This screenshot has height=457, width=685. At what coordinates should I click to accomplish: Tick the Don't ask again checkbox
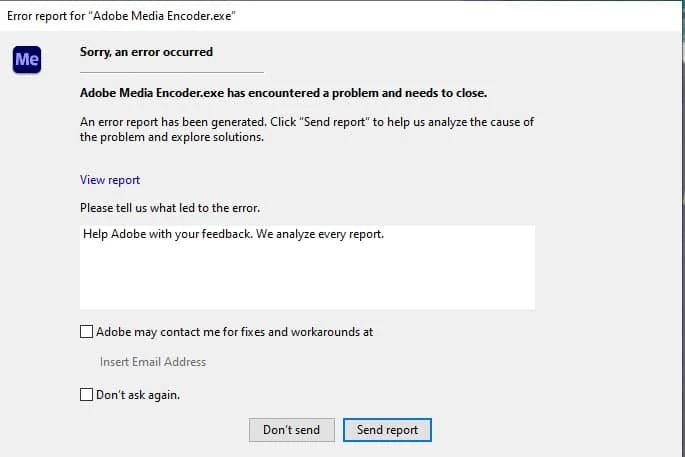86,395
